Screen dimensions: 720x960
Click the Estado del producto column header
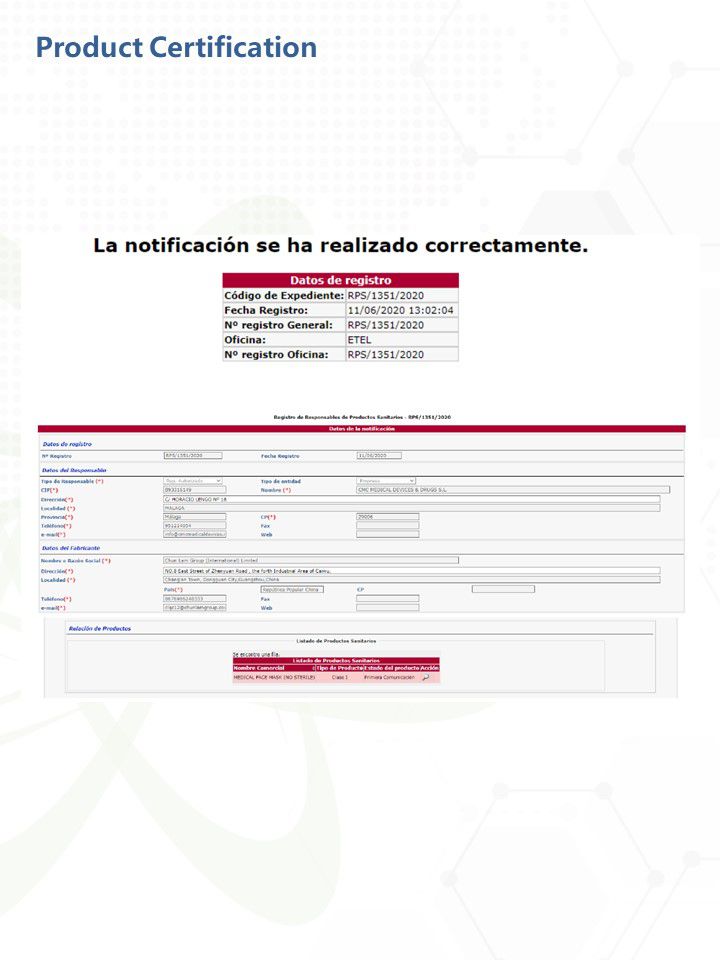(392, 668)
